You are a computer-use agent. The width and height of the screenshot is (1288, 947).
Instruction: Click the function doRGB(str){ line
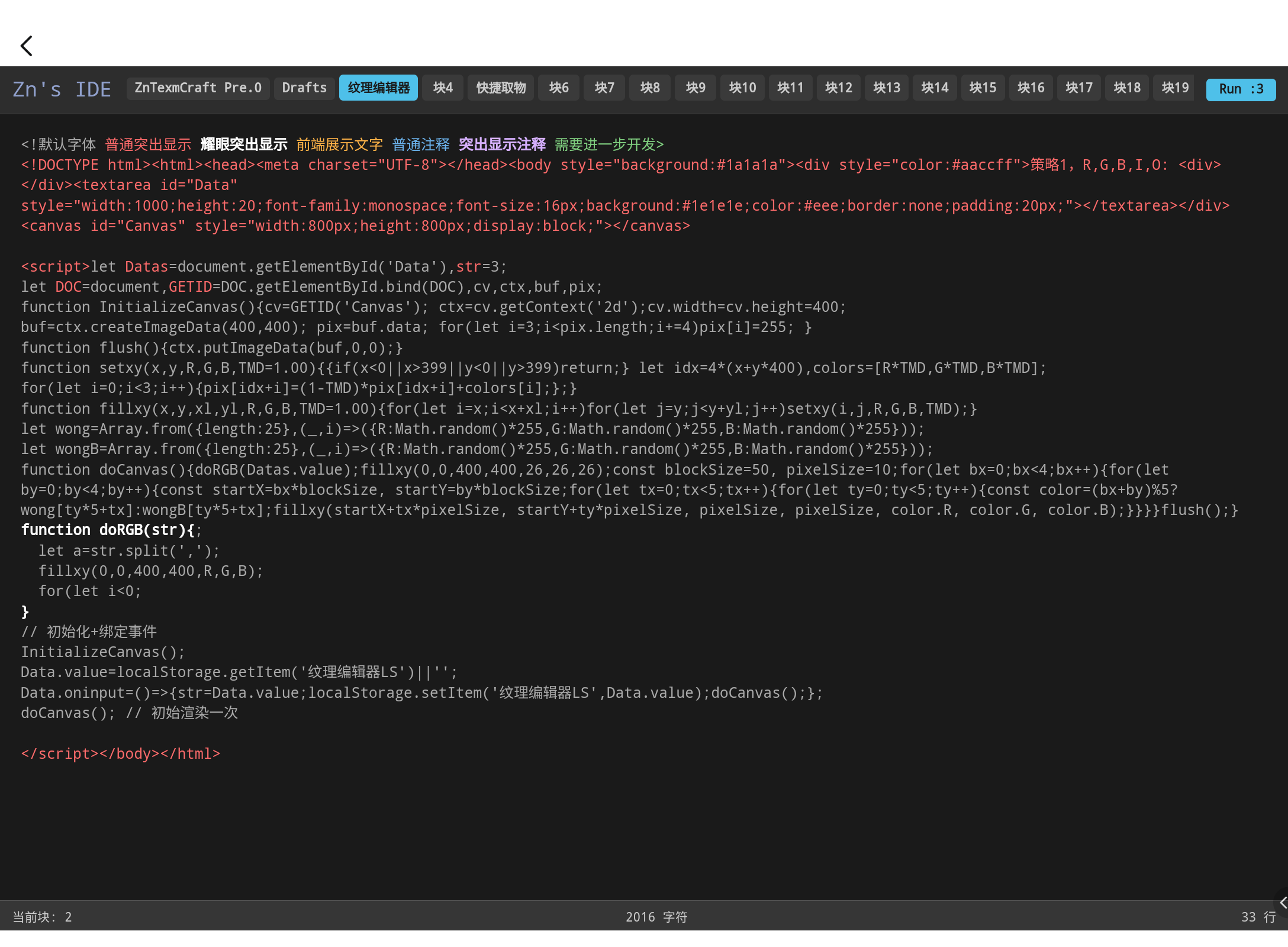(111, 530)
